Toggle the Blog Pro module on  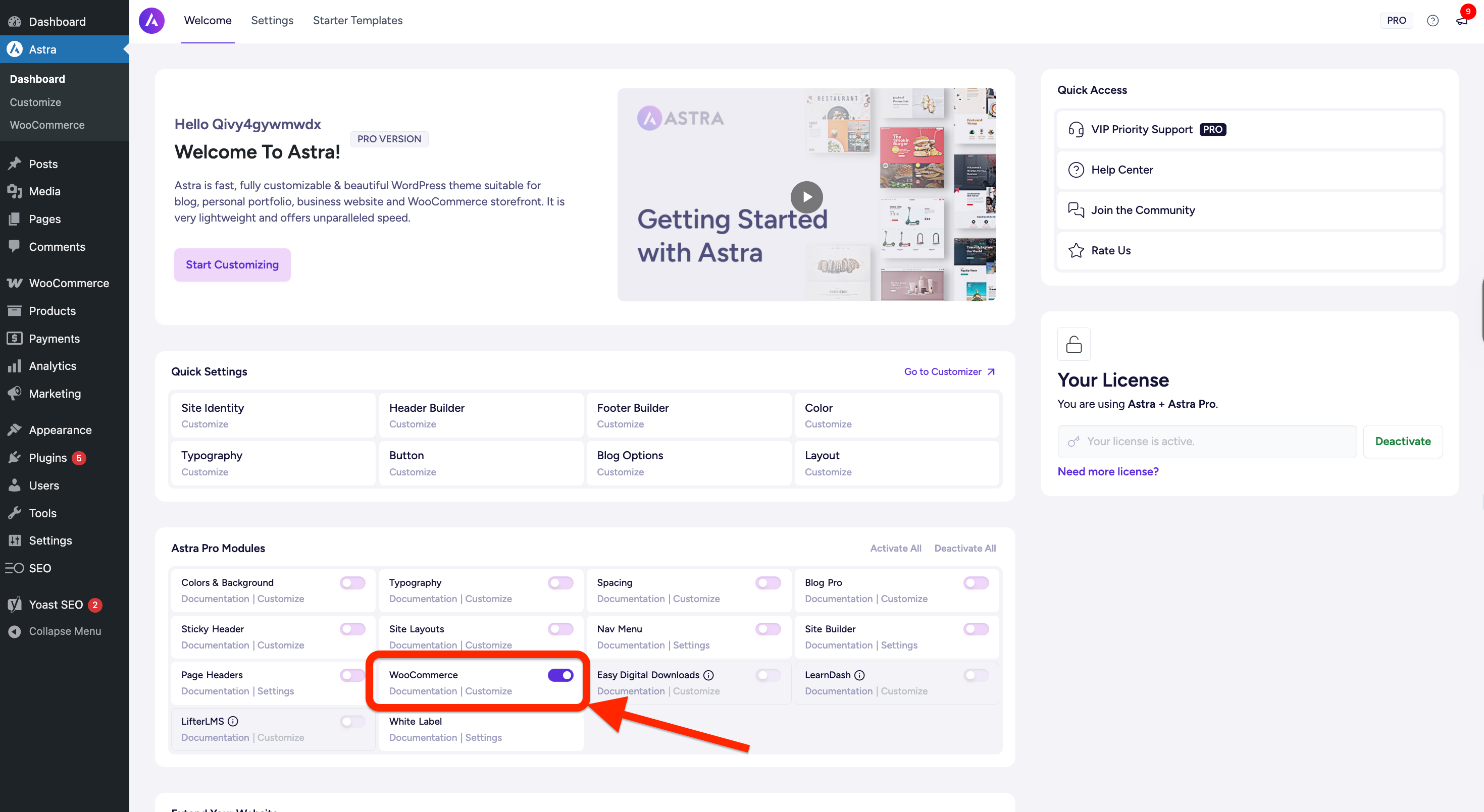pos(976,583)
